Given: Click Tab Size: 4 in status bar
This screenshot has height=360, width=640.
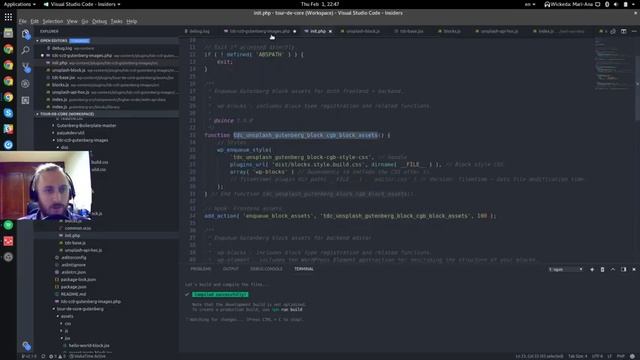Looking at the screenshot, I should pyautogui.click(x=578, y=356).
